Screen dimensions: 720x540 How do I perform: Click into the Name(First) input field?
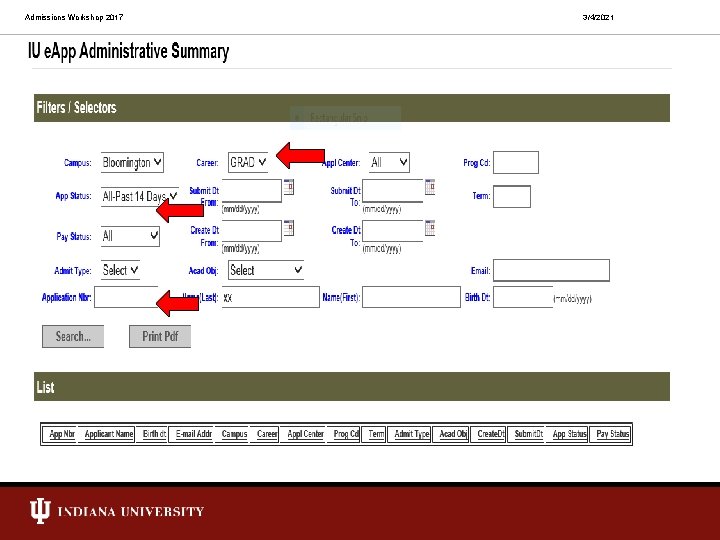[x=411, y=297]
